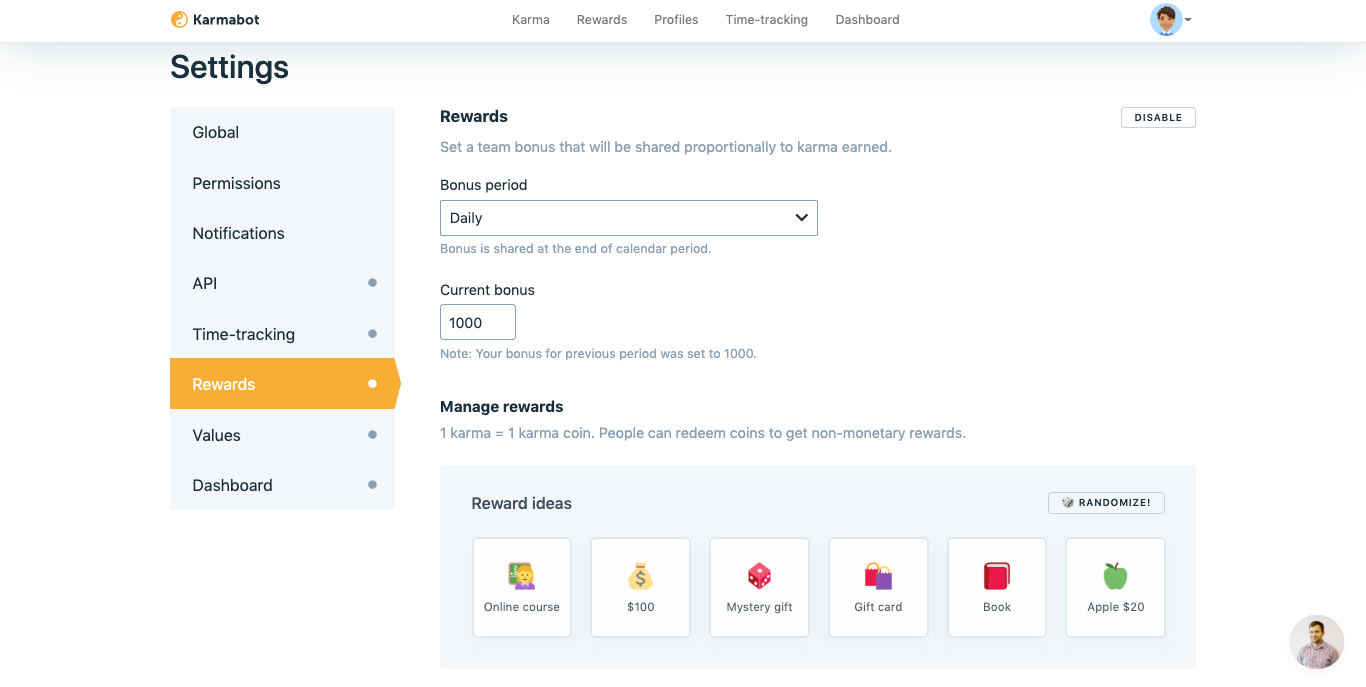The width and height of the screenshot is (1366, 687).
Task: Open Rewards in the top navigation
Action: coord(602,20)
